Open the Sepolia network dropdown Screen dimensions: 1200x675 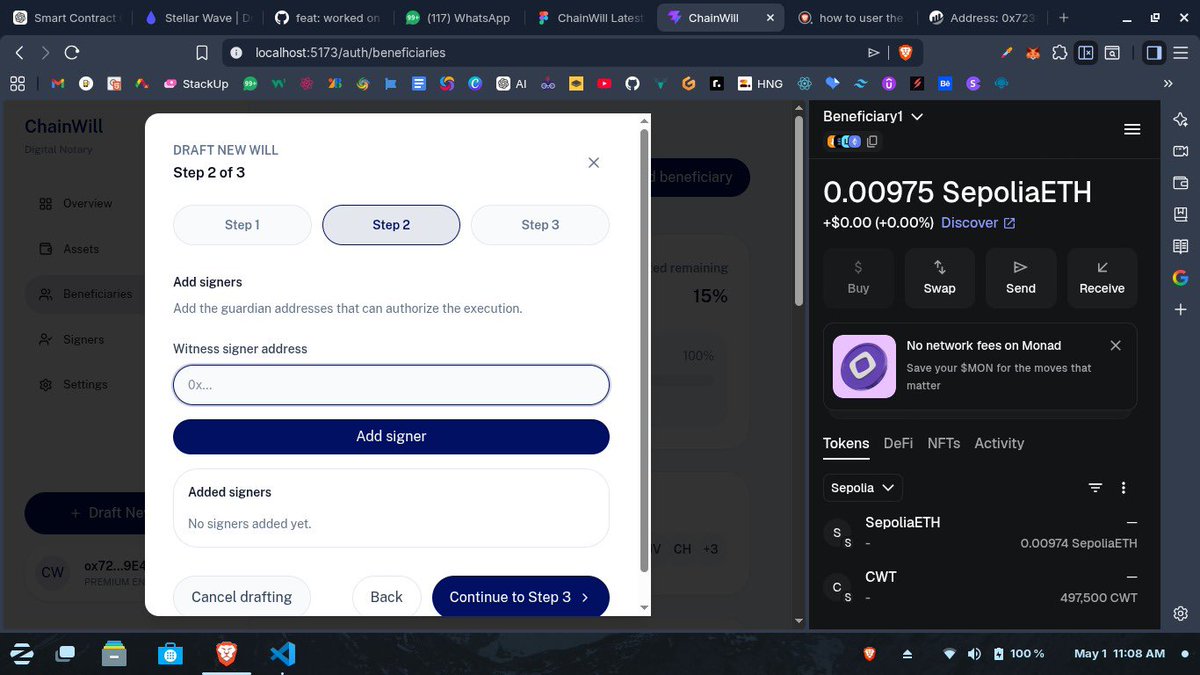pyautogui.click(x=863, y=488)
